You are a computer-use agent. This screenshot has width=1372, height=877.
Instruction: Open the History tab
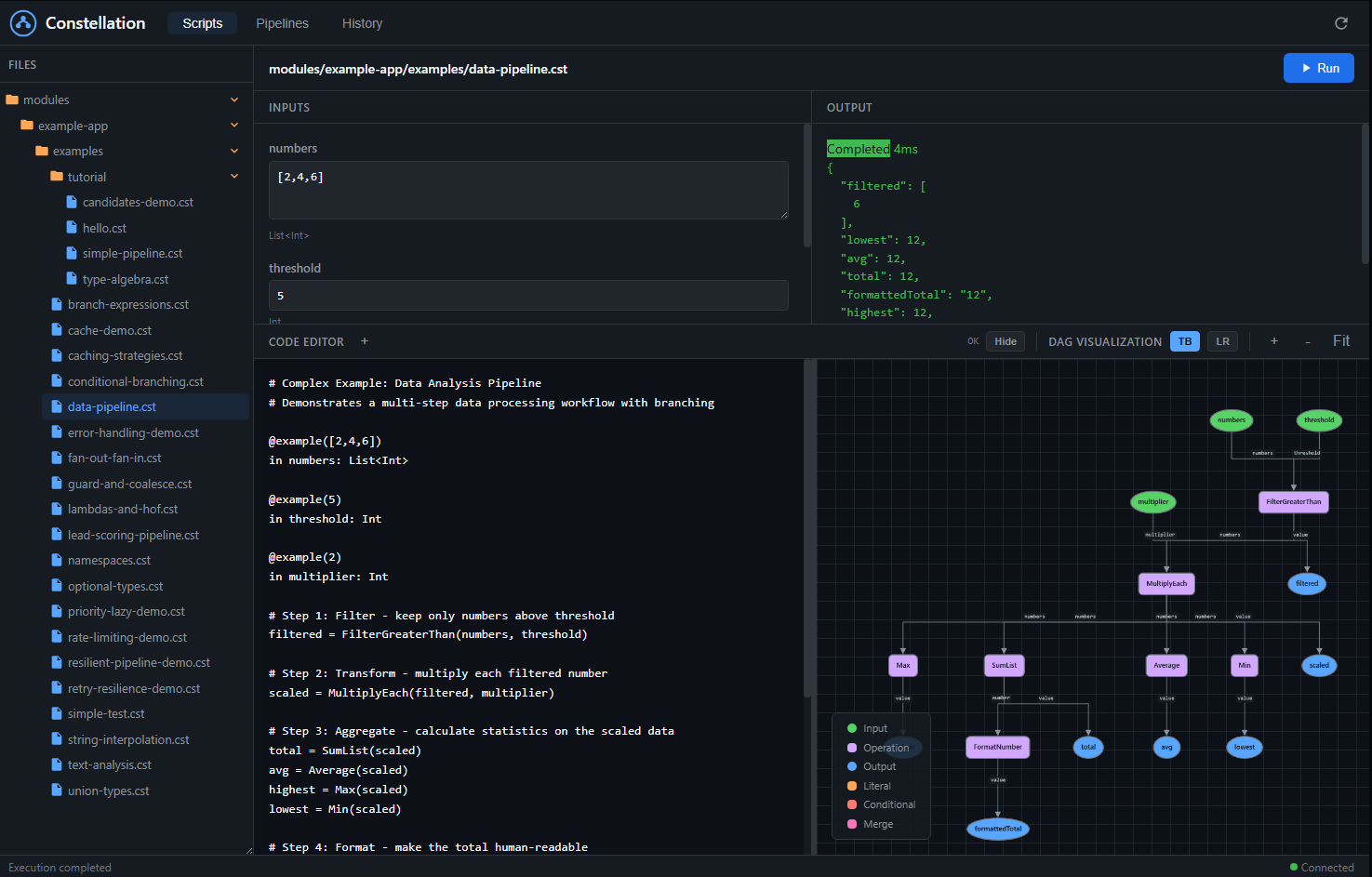(x=362, y=22)
